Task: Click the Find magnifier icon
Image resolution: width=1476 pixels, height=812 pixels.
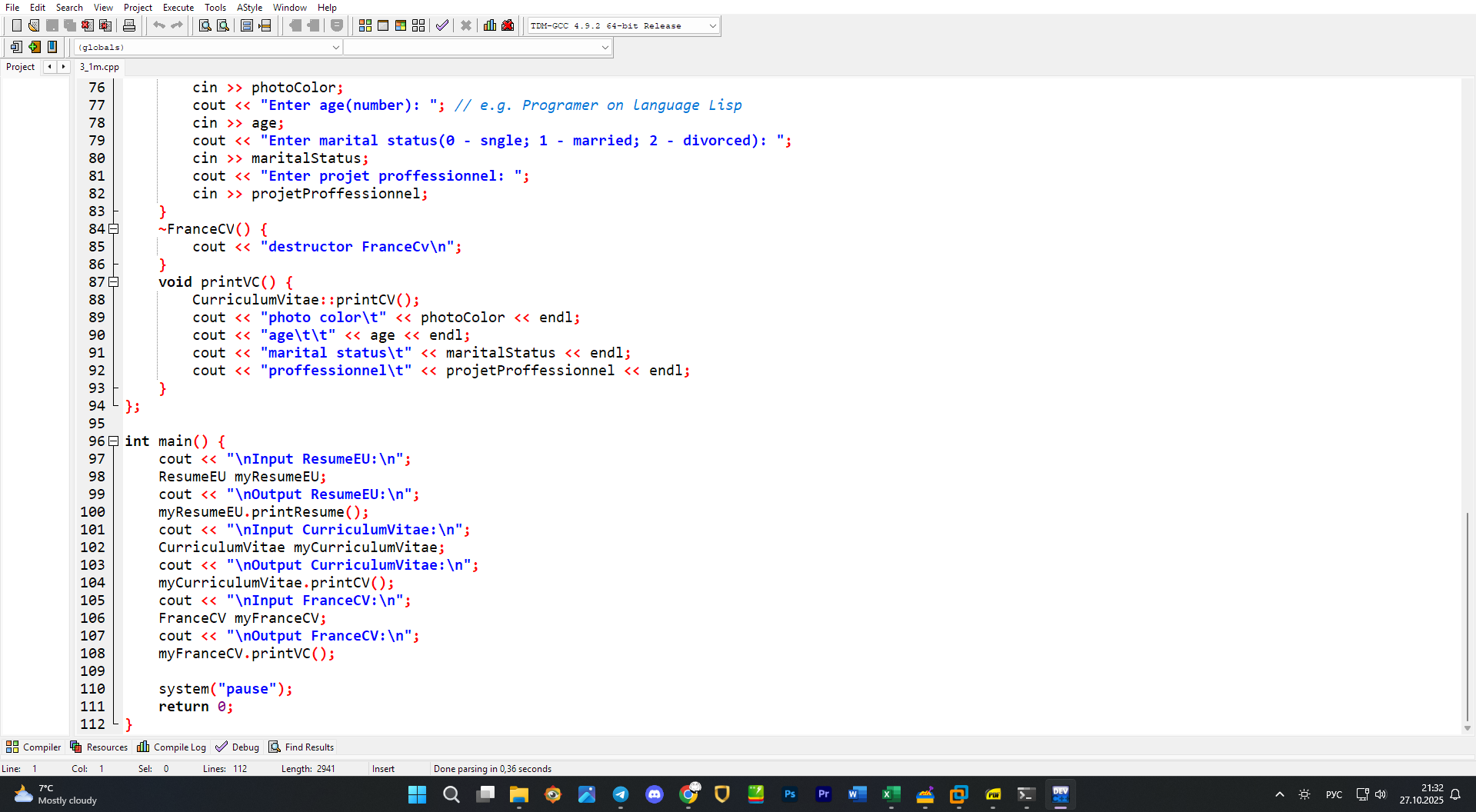Action: (x=205, y=25)
